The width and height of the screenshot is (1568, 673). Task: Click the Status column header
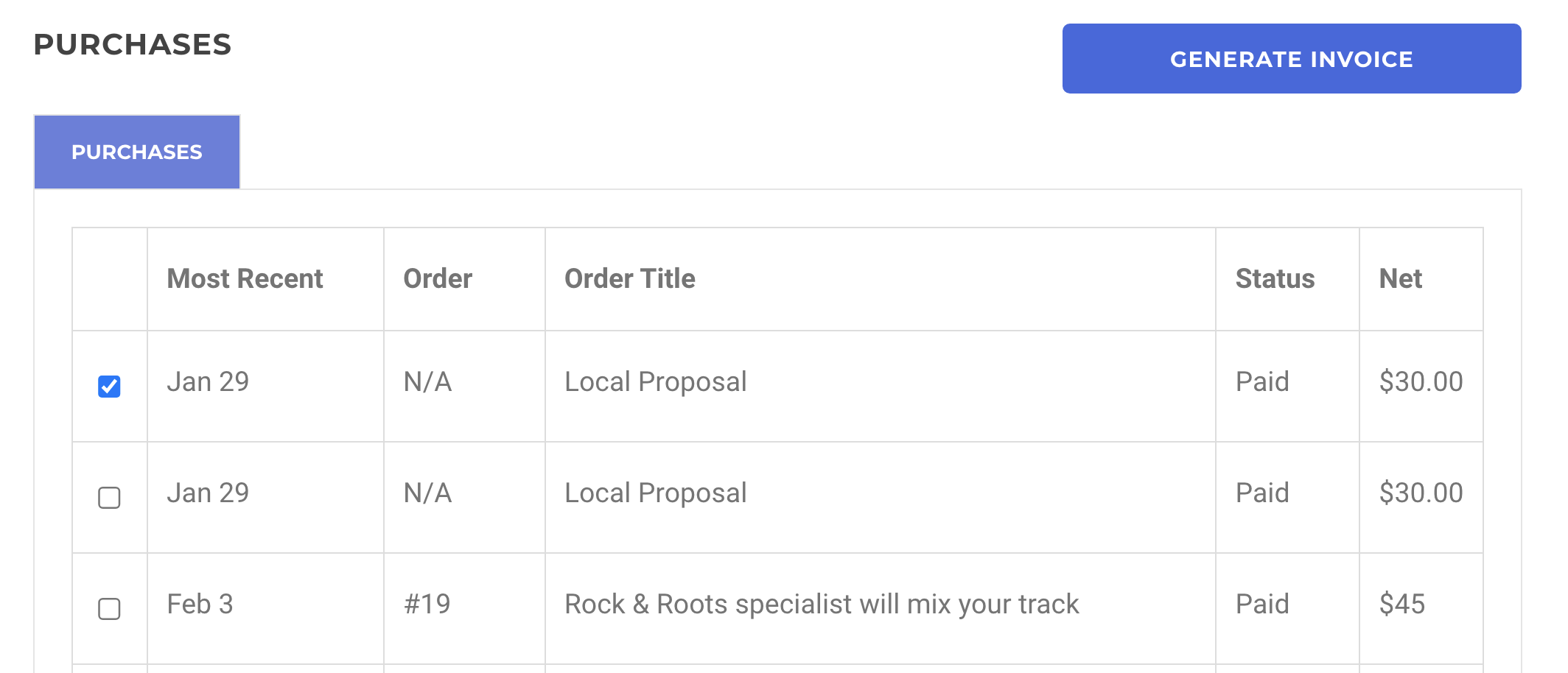[x=1275, y=278]
